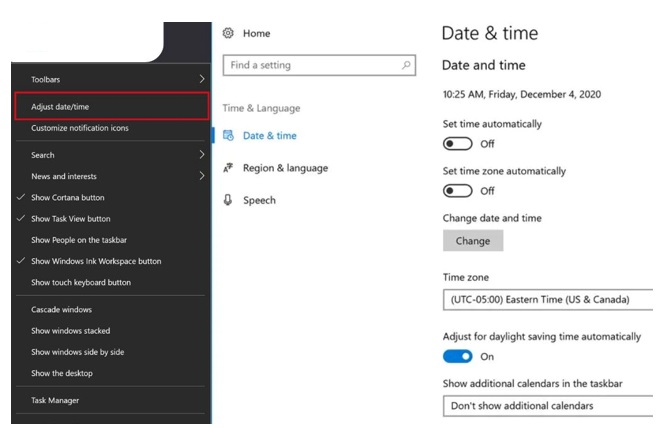Click the Date & time calendar icon
This screenshot has height=428, width=658.
[x=228, y=136]
